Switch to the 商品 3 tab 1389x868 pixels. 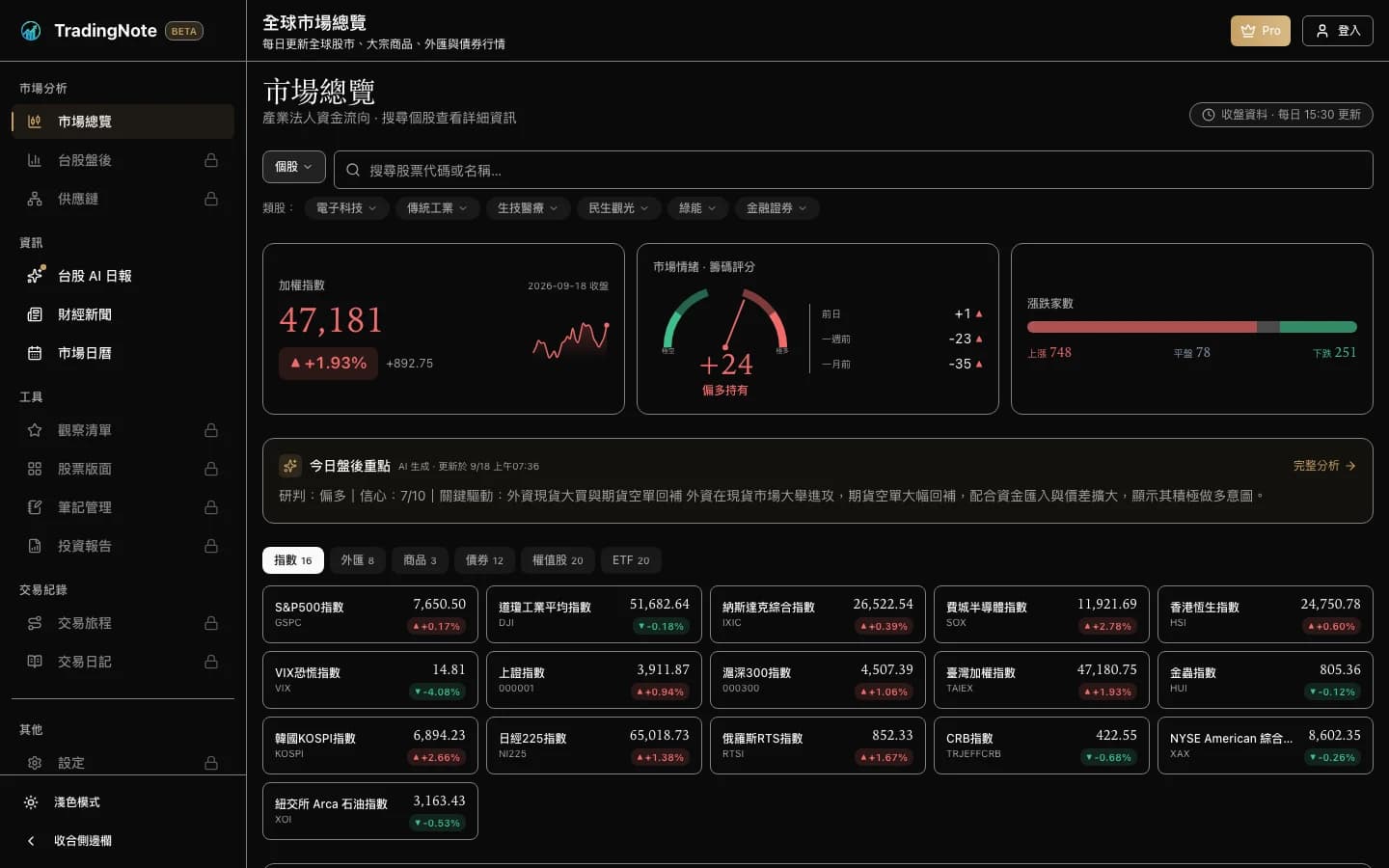tap(421, 560)
